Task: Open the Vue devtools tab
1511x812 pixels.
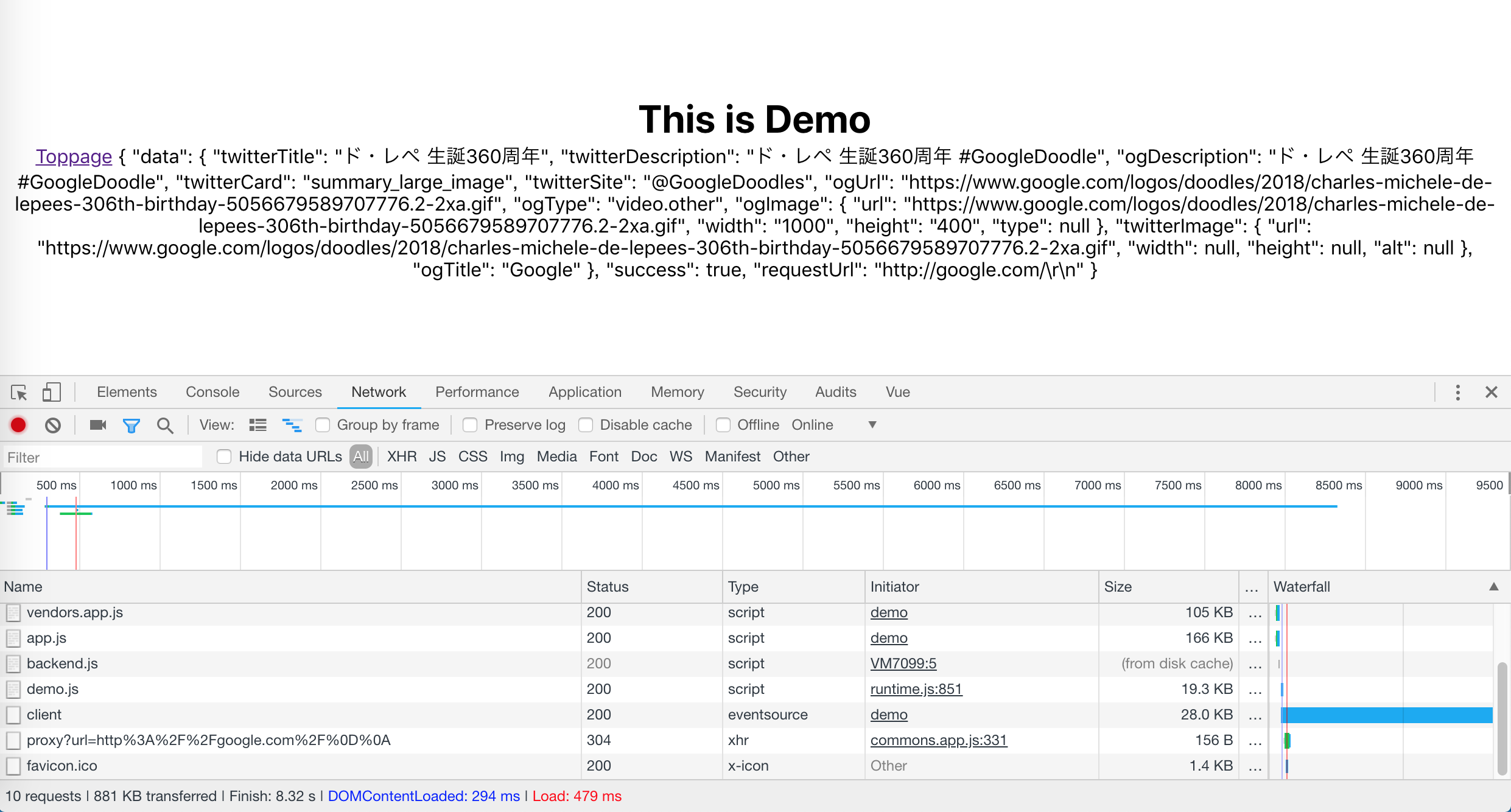Action: point(898,392)
